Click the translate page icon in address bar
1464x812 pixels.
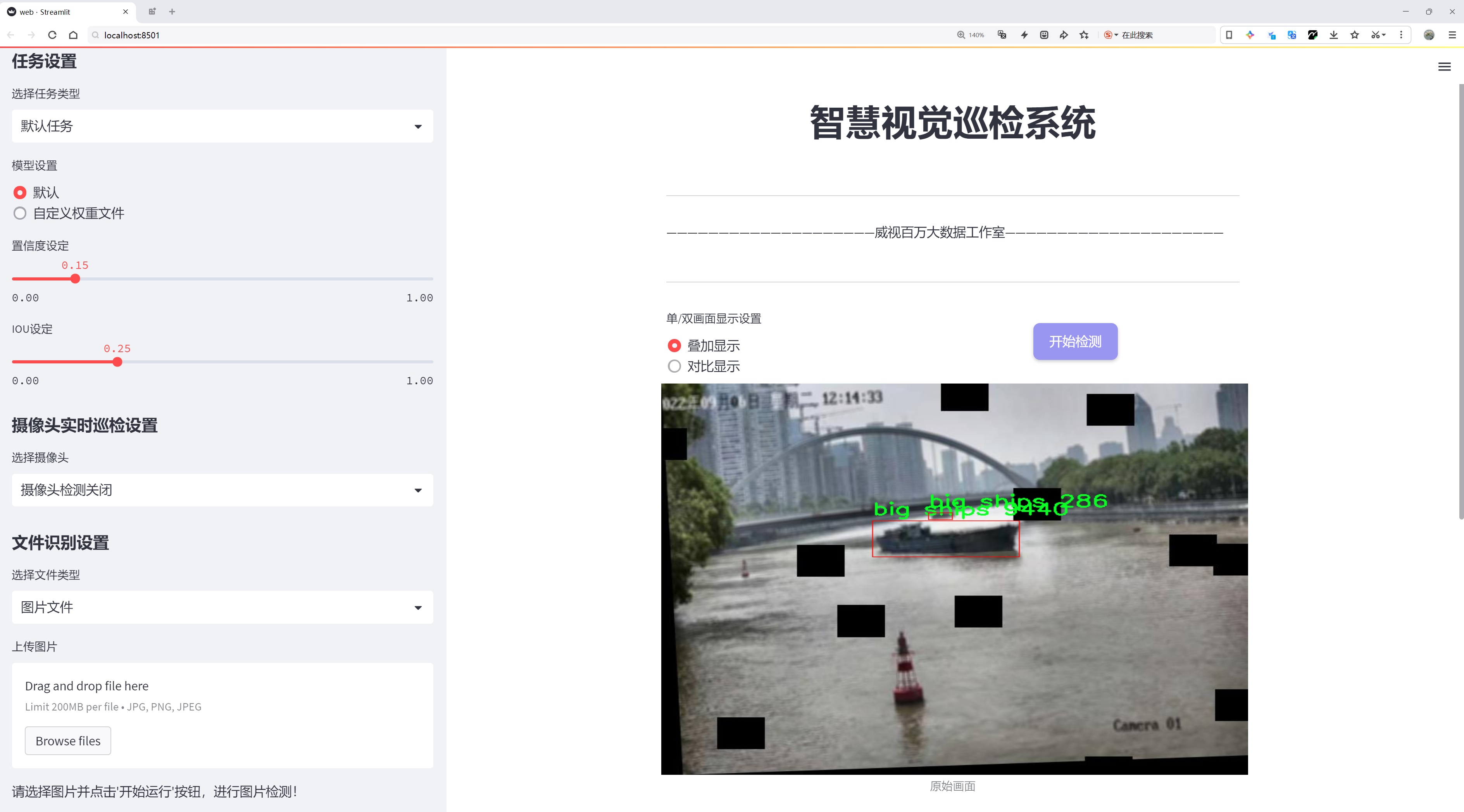(x=1002, y=35)
